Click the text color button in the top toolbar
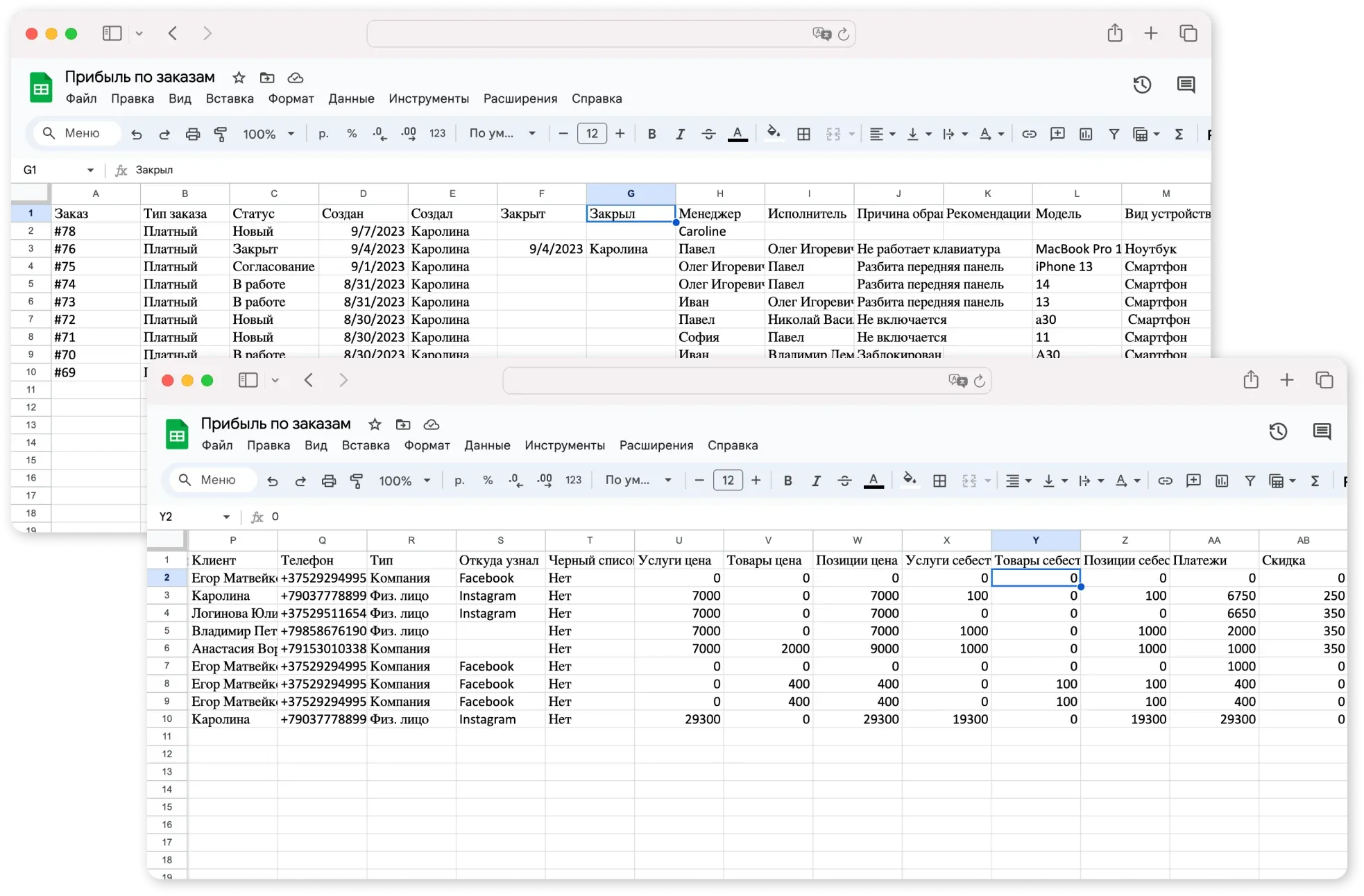Screen dimensions: 1364x896 point(738,134)
